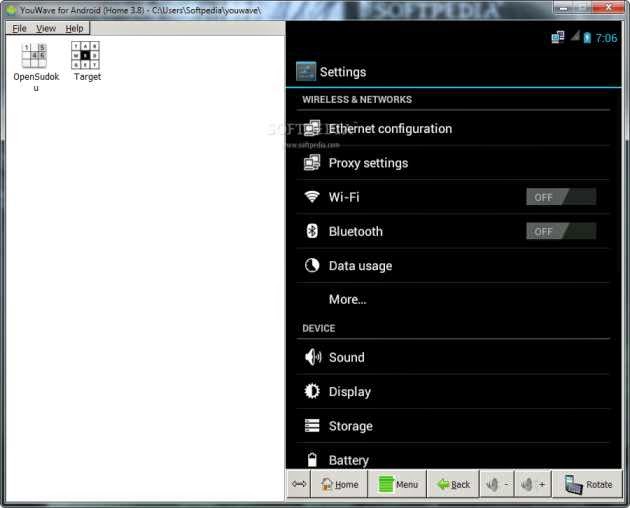Image resolution: width=630 pixels, height=508 pixels.
Task: Click the double-arrow resize toolbar button
Action: click(299, 484)
